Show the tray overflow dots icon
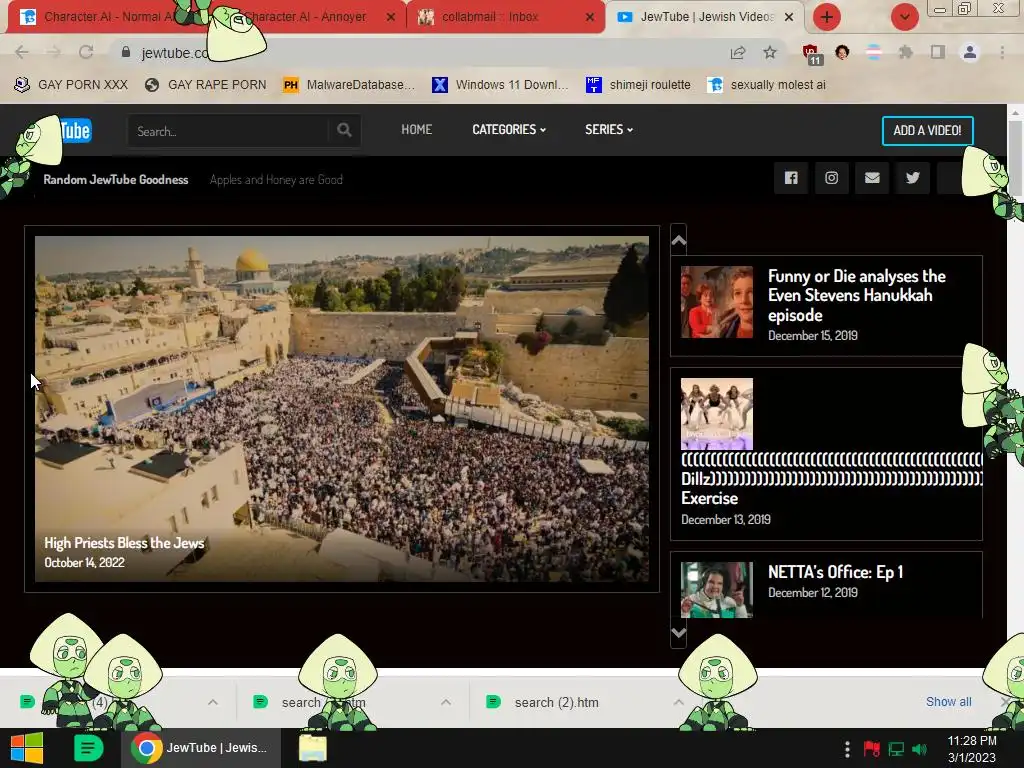The height and width of the screenshot is (768, 1024). (x=847, y=749)
